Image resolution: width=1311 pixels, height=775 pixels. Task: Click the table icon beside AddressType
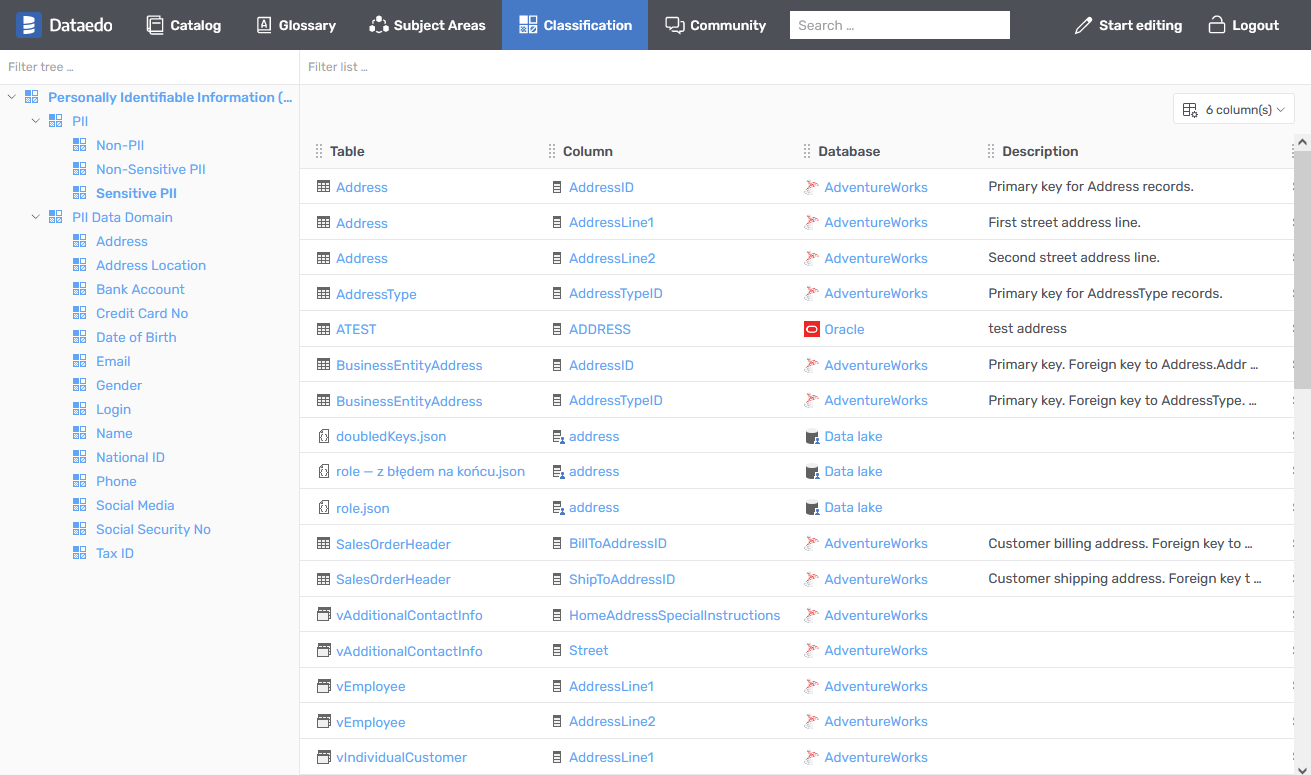click(x=323, y=294)
